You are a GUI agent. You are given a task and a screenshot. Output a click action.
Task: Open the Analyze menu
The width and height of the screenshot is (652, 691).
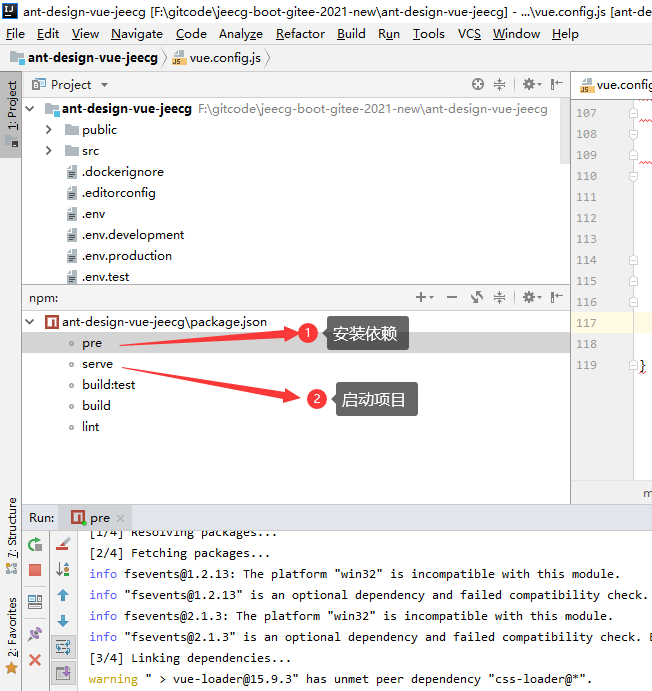click(x=241, y=34)
